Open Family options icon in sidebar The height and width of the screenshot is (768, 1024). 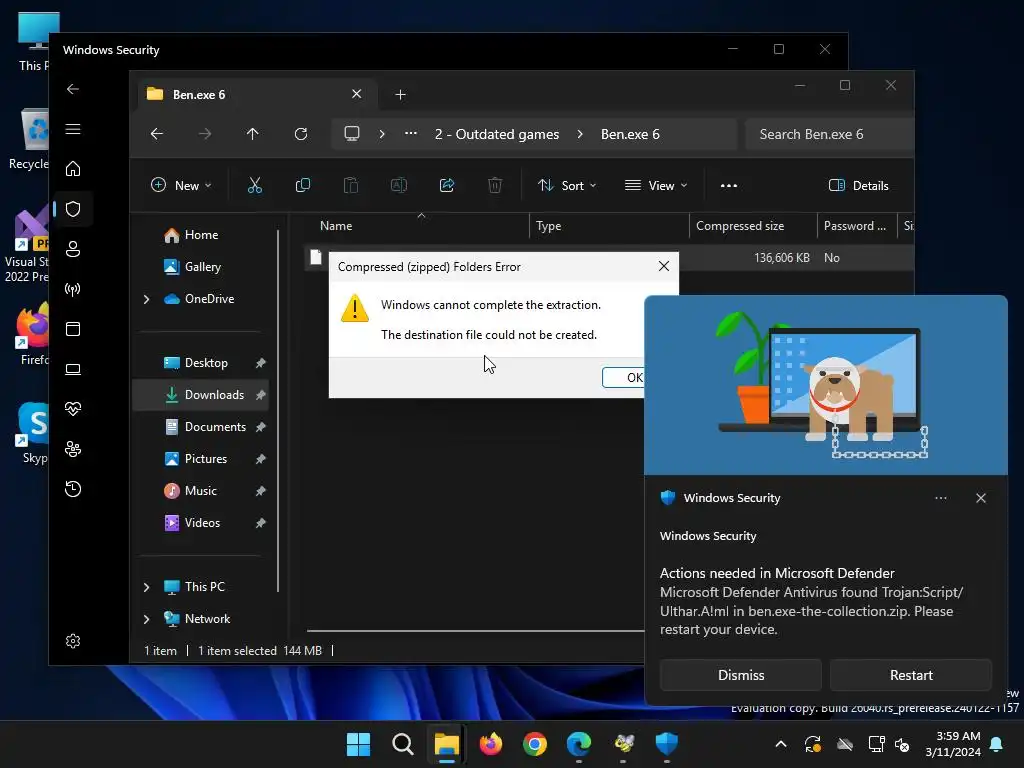coord(73,449)
